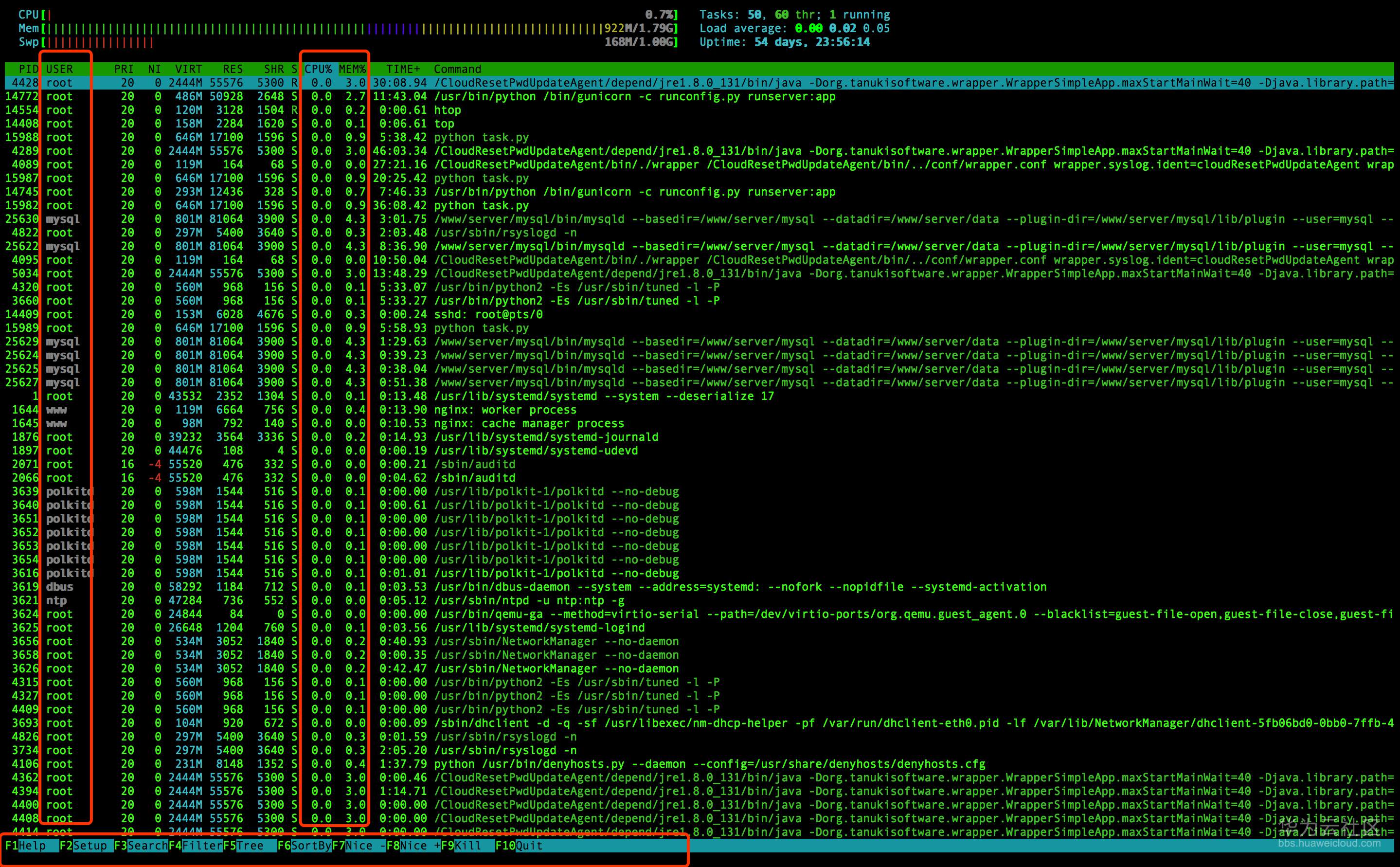Open F2 Setup in the function bar

click(x=89, y=845)
